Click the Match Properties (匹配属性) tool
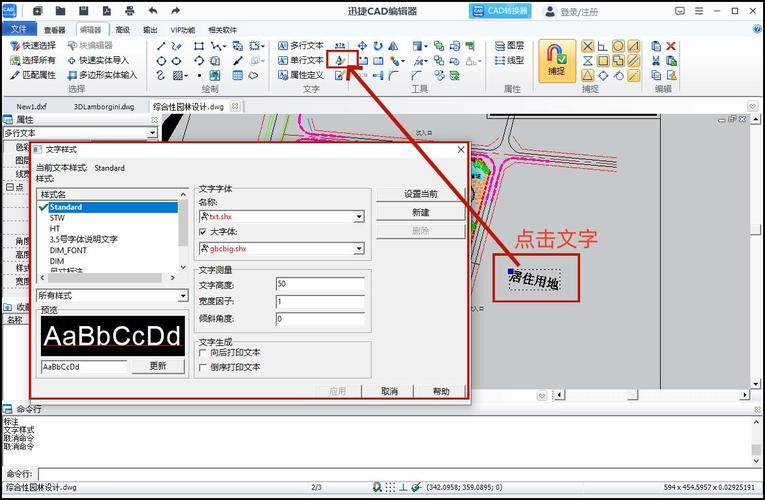This screenshot has height=500, width=765. 32,75
